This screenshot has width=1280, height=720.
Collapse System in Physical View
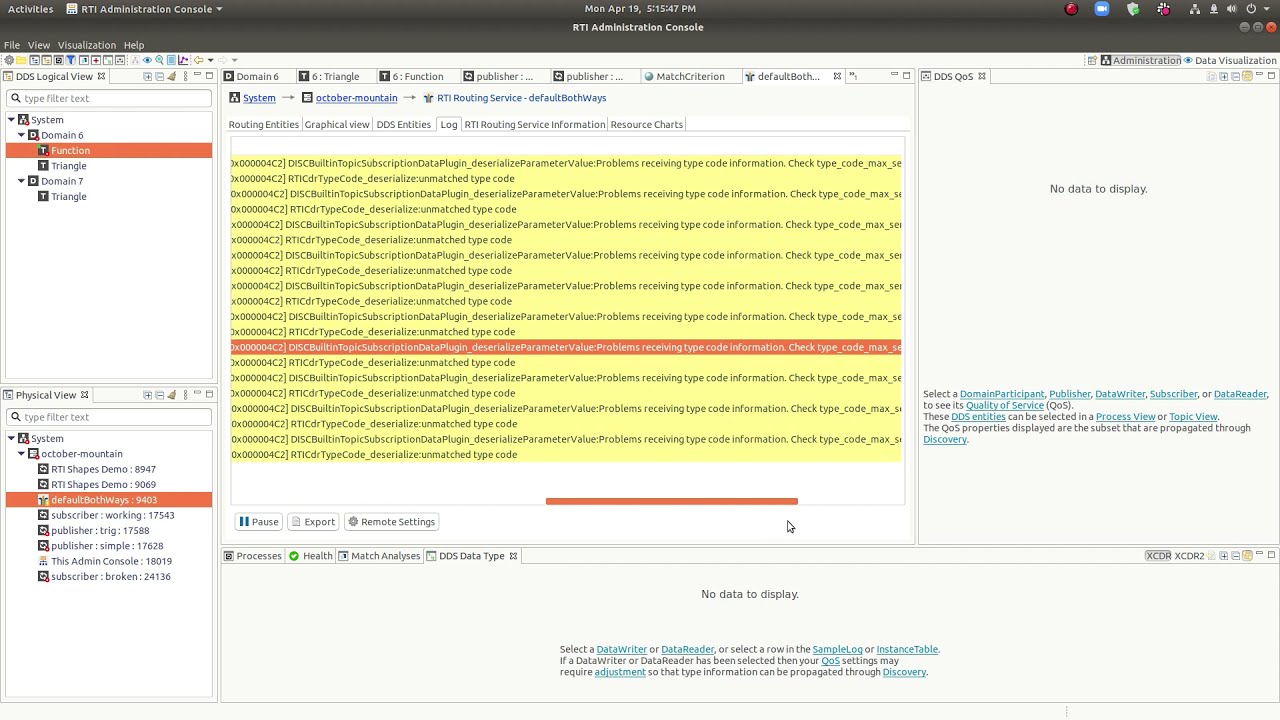pos(11,439)
